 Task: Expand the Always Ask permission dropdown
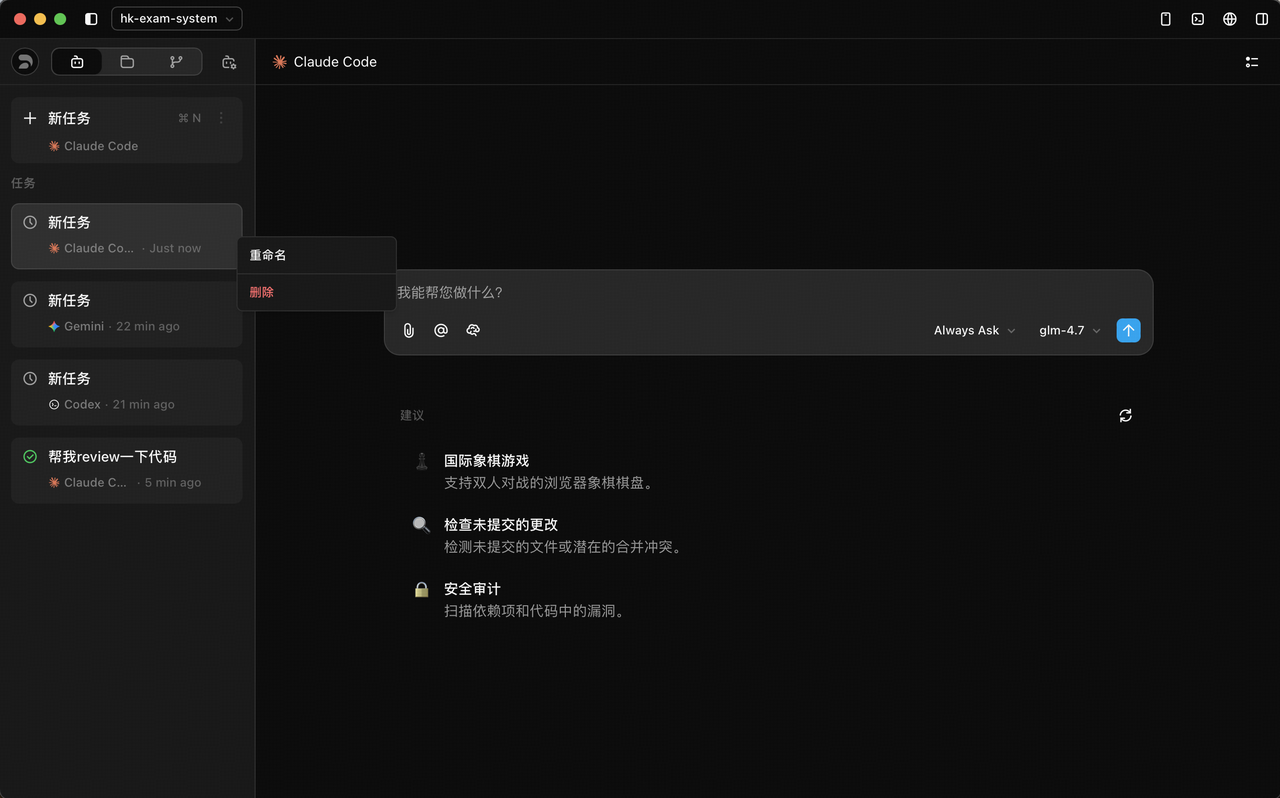coord(974,330)
